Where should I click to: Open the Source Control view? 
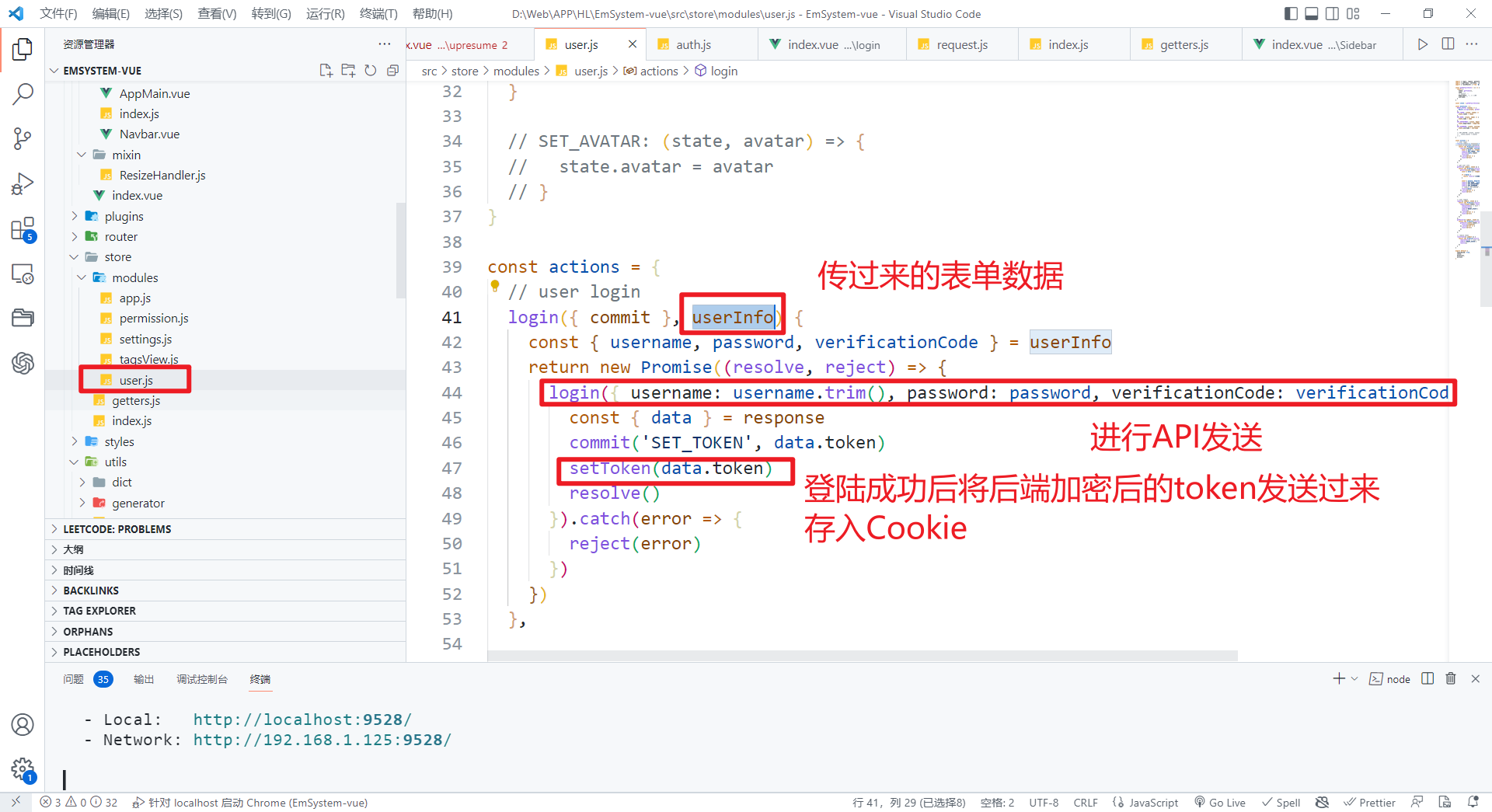(x=23, y=139)
